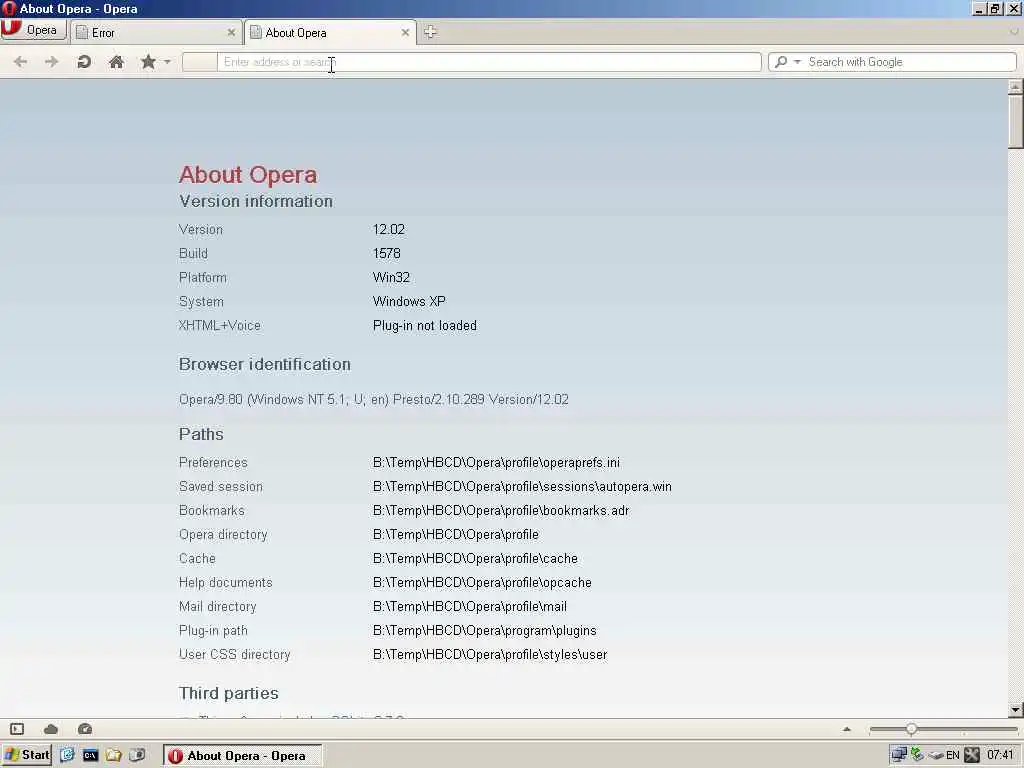The height and width of the screenshot is (768, 1024).
Task: Open the Windows Start menu
Action: click(27, 755)
